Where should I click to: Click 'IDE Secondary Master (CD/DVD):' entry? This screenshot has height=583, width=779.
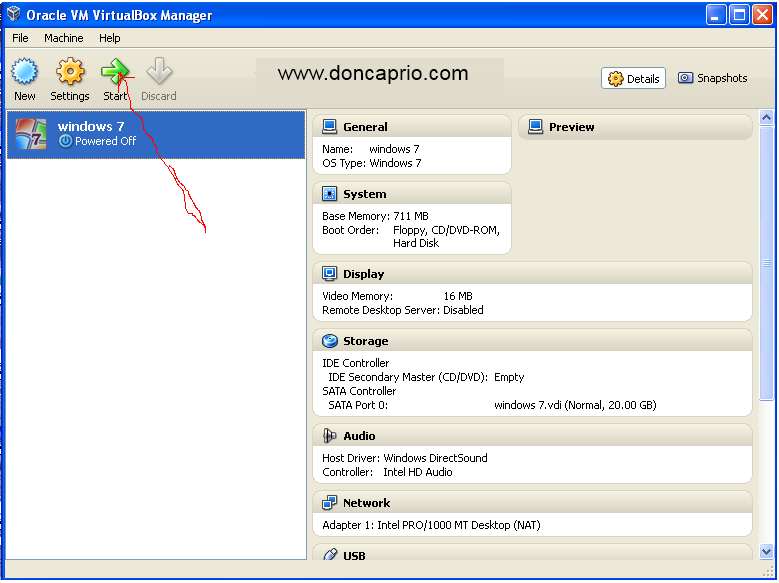408,377
